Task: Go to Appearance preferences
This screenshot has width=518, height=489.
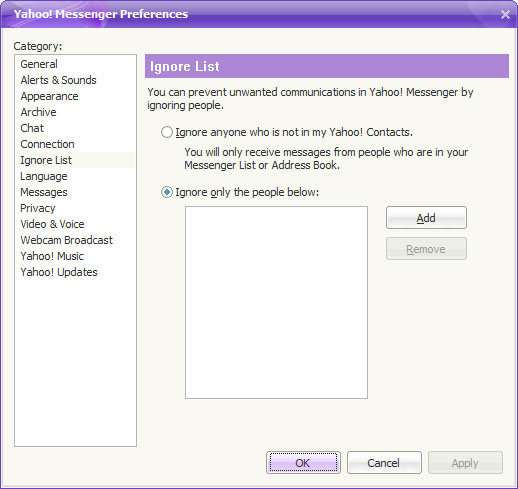Action: (49, 96)
